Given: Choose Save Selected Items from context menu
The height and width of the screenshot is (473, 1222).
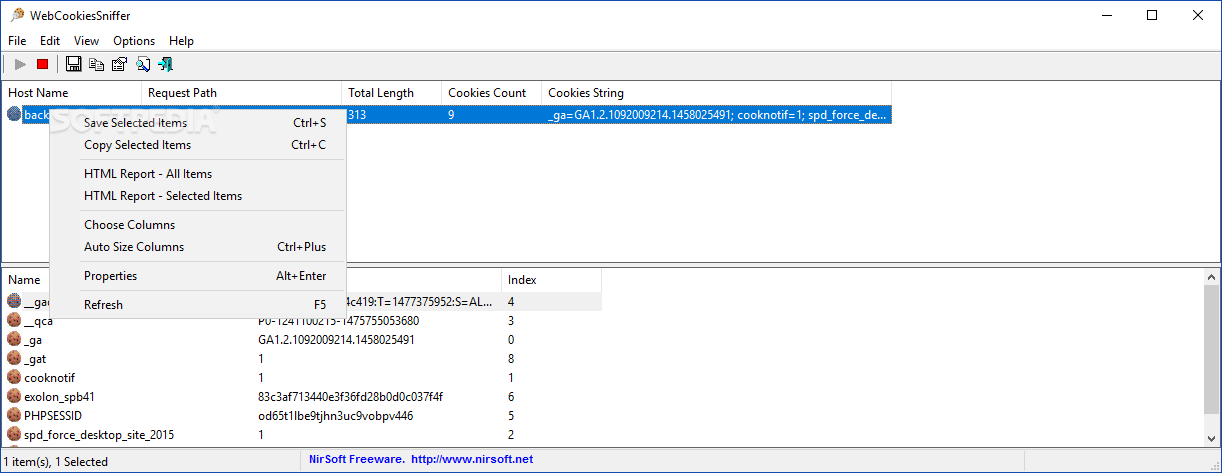Looking at the screenshot, I should click(x=135, y=123).
